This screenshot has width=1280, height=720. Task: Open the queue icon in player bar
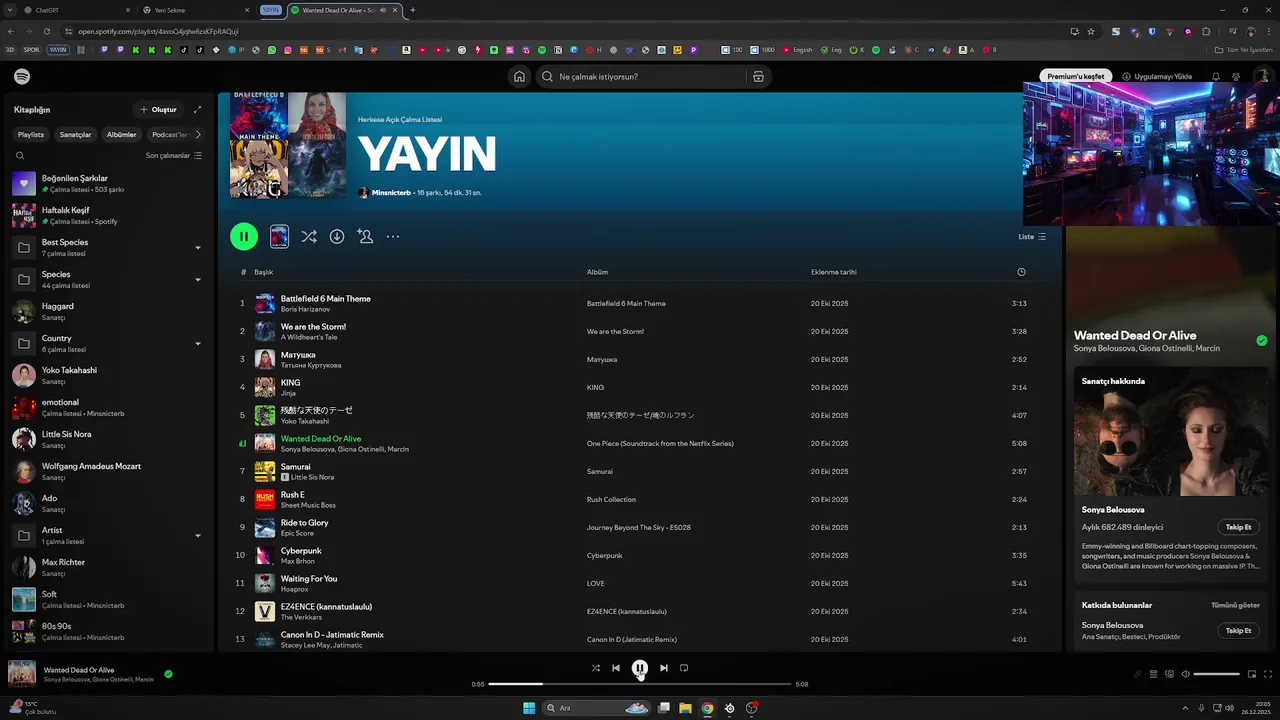click(1153, 674)
